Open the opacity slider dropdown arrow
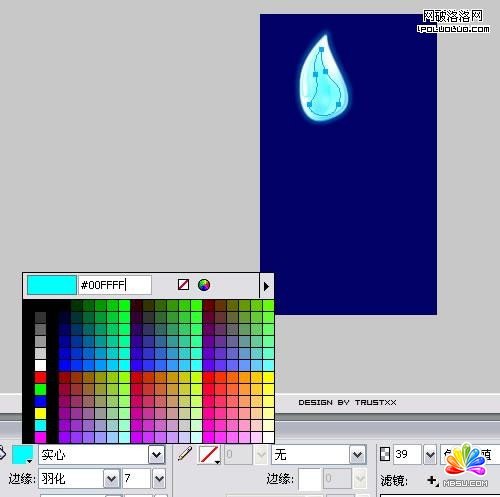This screenshot has width=500, height=497. point(430,454)
